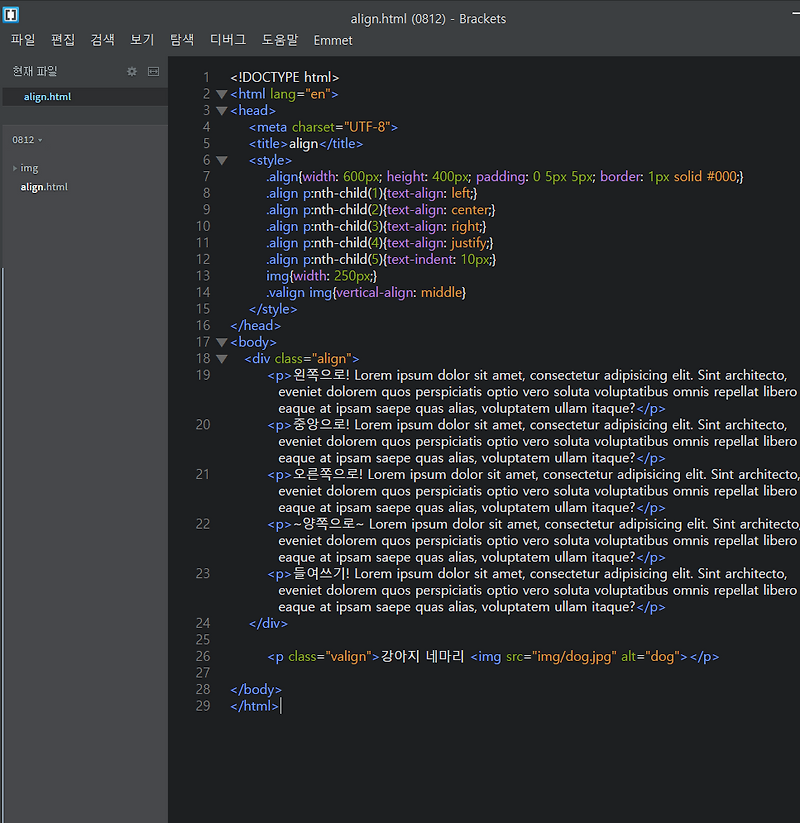Collapse the html tag on line 2

[x=221, y=94]
